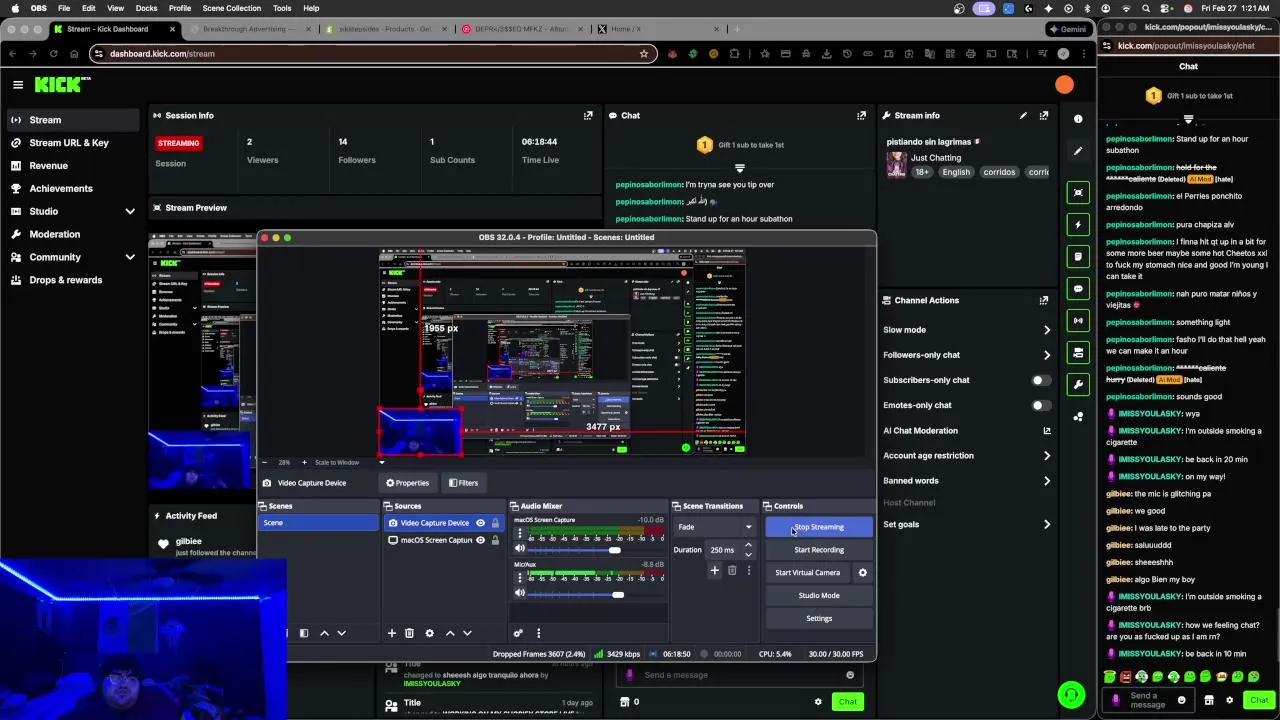The height and width of the screenshot is (720, 1280).
Task: Expand the Studio sidebar section
Action: 130,212
